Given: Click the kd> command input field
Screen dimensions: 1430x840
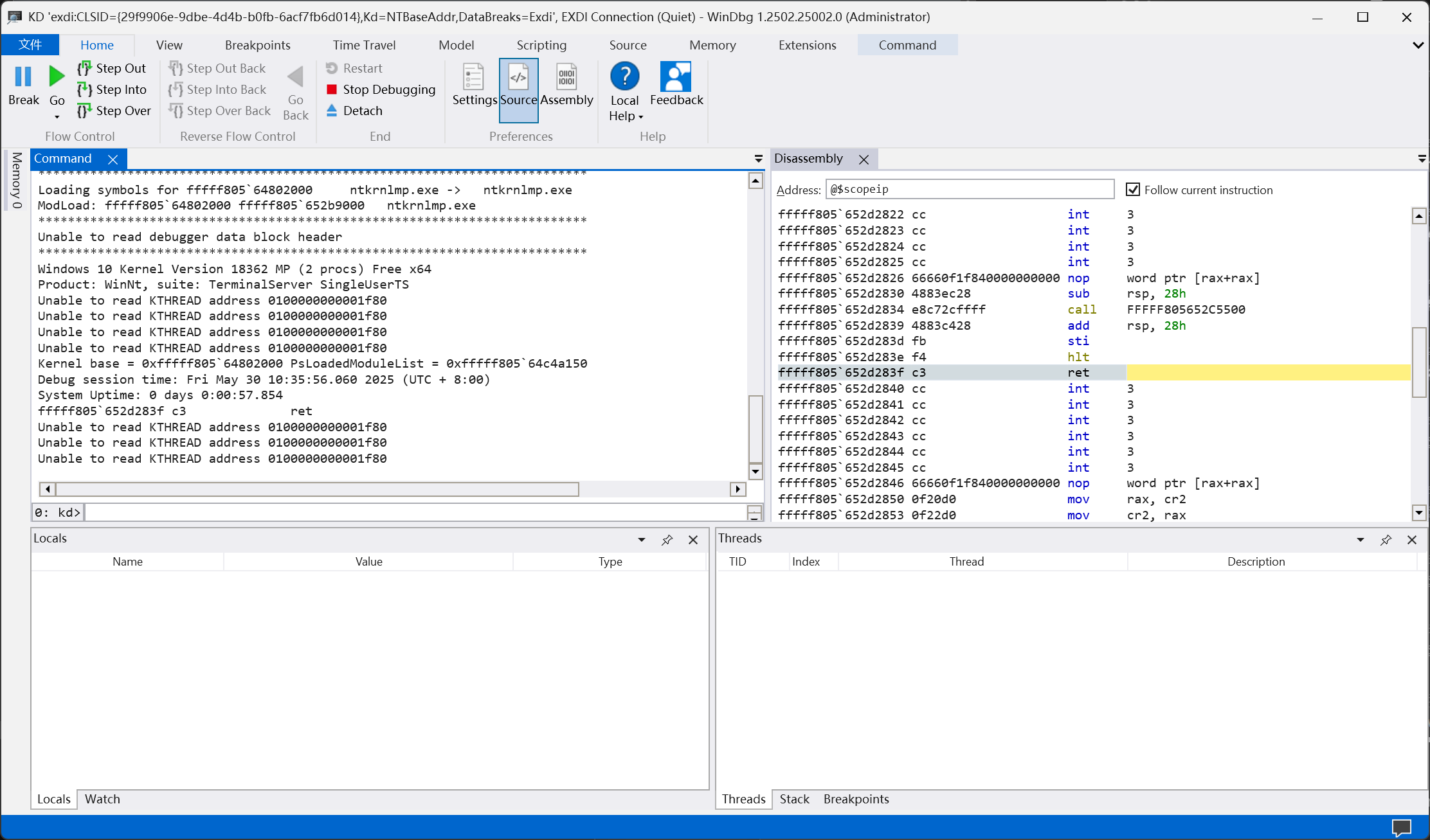Looking at the screenshot, I should pos(415,512).
